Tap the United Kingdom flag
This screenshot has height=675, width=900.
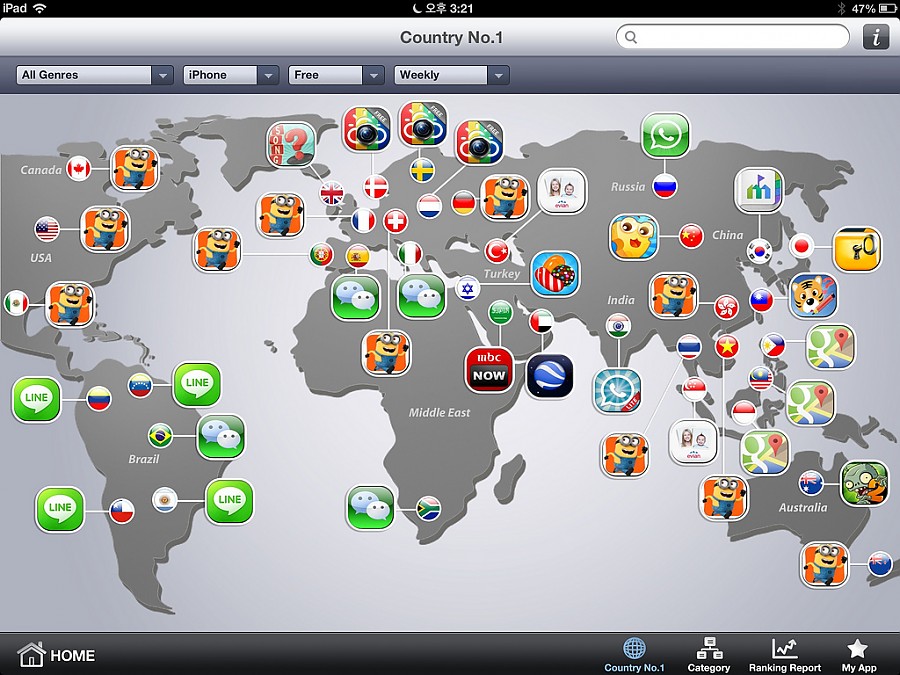332,193
